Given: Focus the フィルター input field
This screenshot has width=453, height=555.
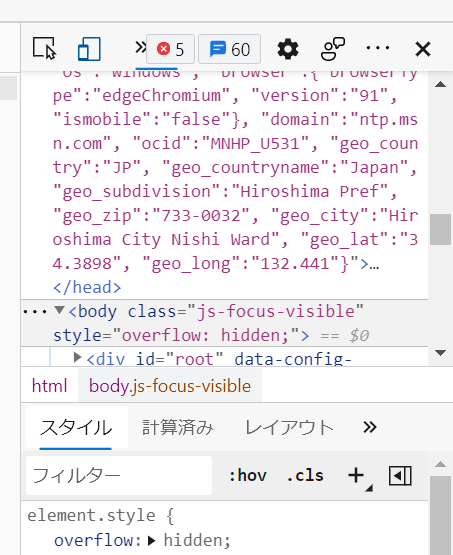Looking at the screenshot, I should [119, 475].
